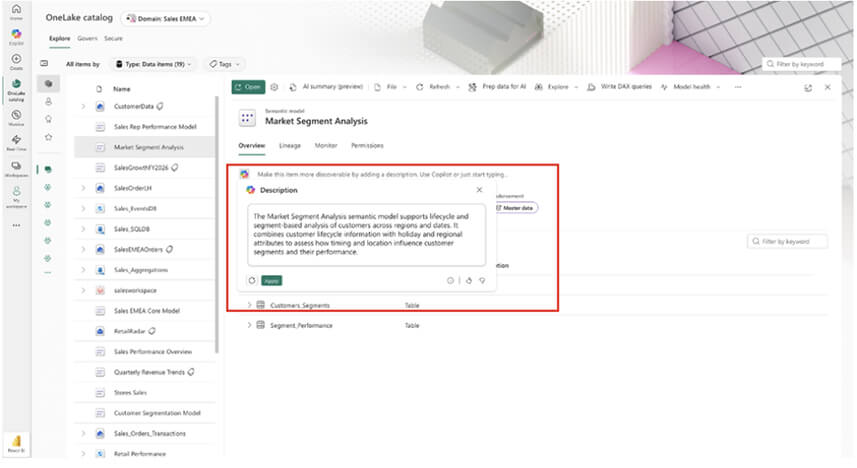Click the item list vertical scrollbar
Screen dimensions: 857x468
click(218, 224)
